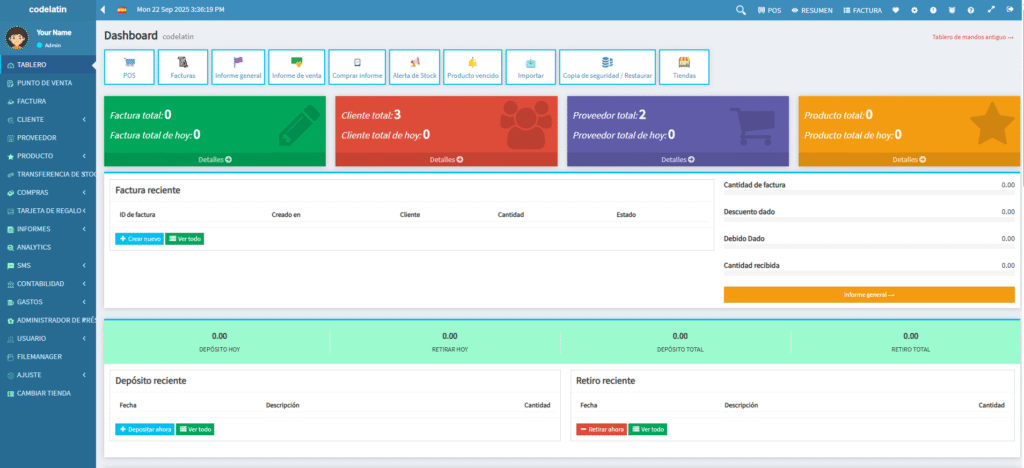The height and width of the screenshot is (468, 1024).
Task: Click the search magnifier icon in top bar
Action: tap(741, 9)
